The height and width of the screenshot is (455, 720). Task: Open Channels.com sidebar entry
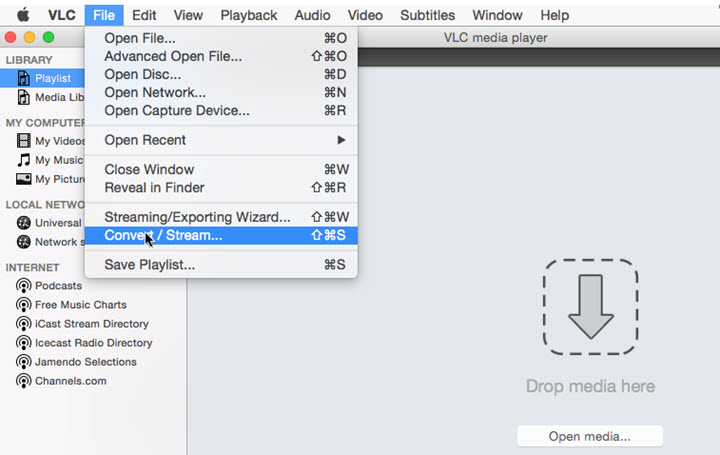(70, 381)
